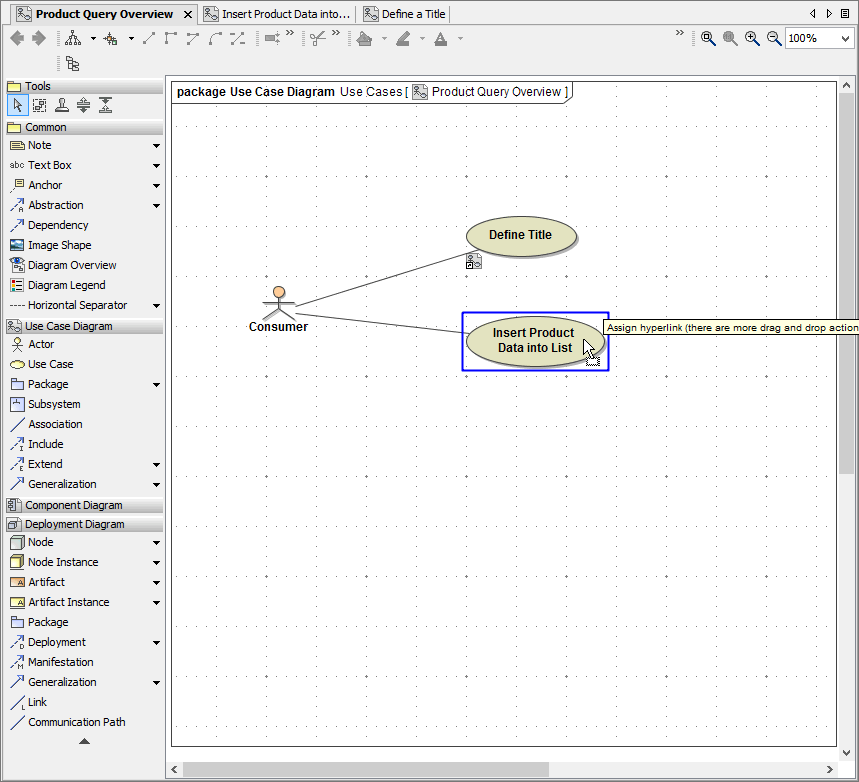This screenshot has width=859, height=782.
Task: Select the arrow Selection tool
Action: pos(17,106)
